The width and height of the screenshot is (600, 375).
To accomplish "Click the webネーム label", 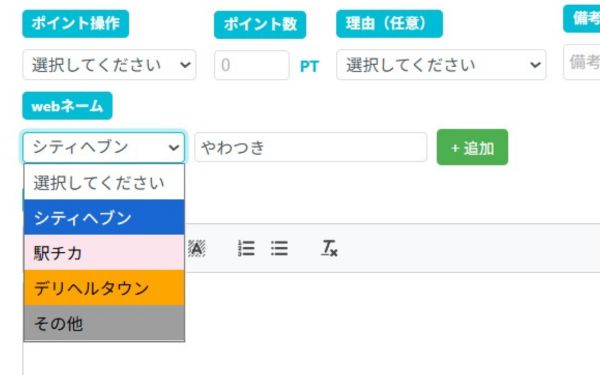I will tap(67, 106).
